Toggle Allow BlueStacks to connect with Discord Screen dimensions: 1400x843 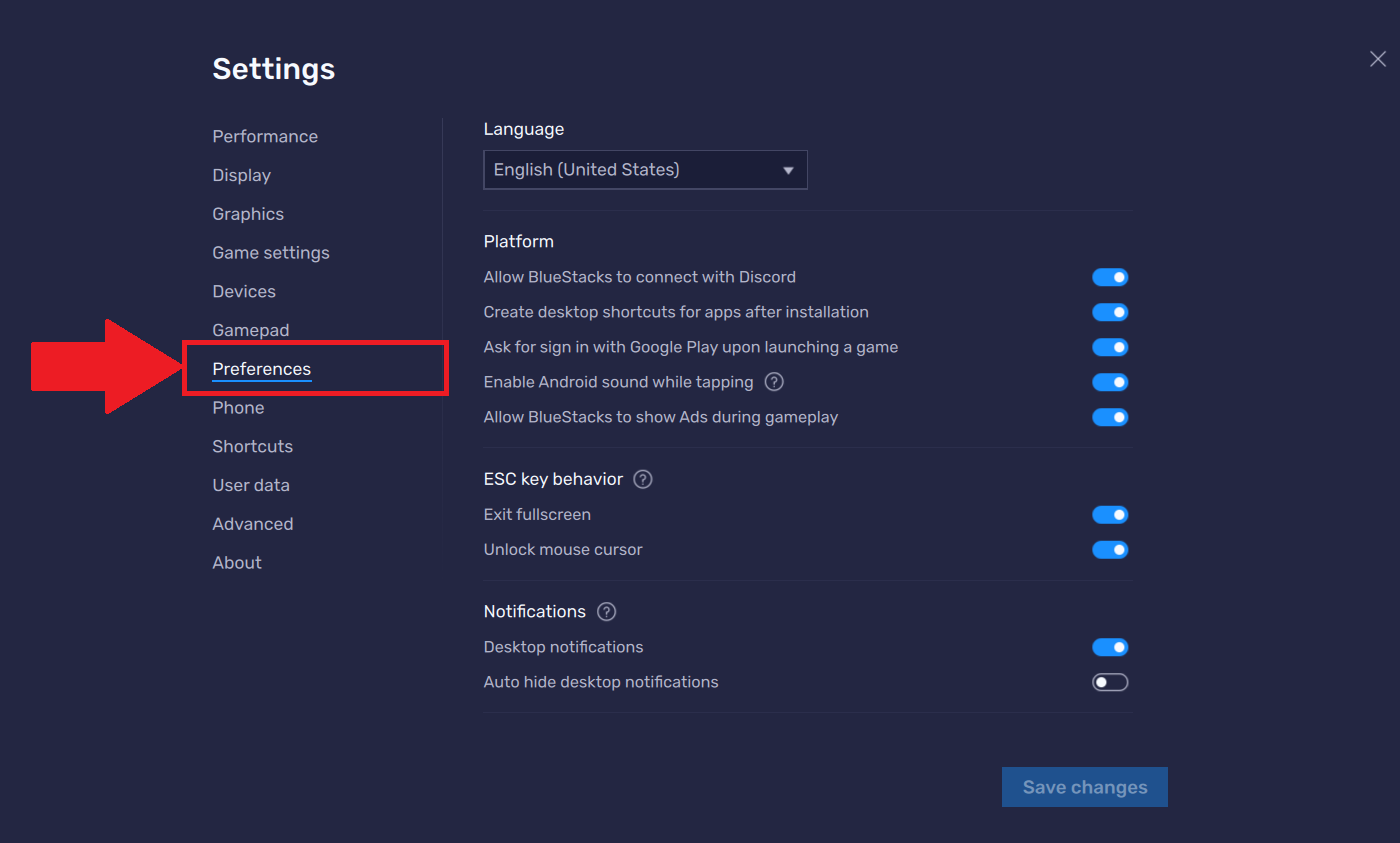[1110, 277]
